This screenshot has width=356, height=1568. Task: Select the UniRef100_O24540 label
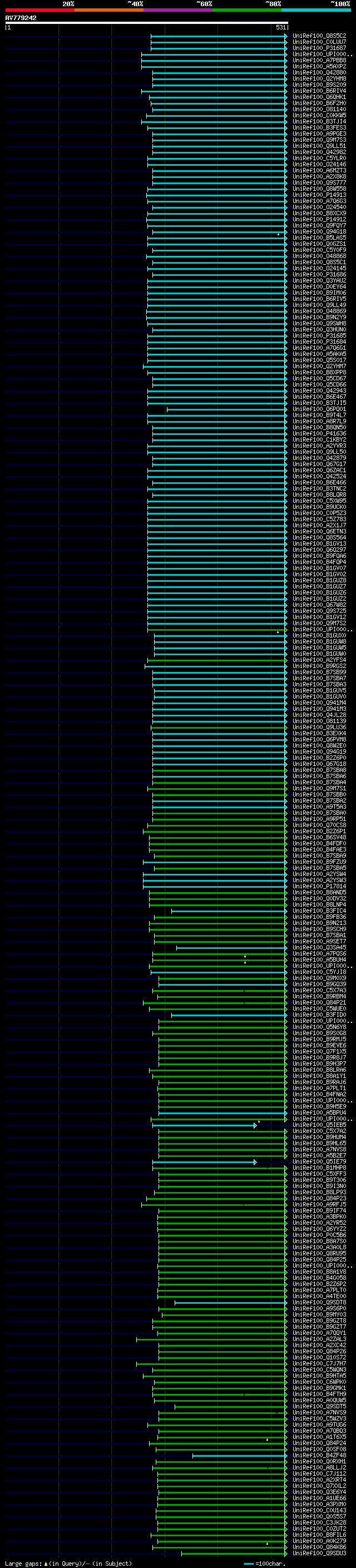319,207
